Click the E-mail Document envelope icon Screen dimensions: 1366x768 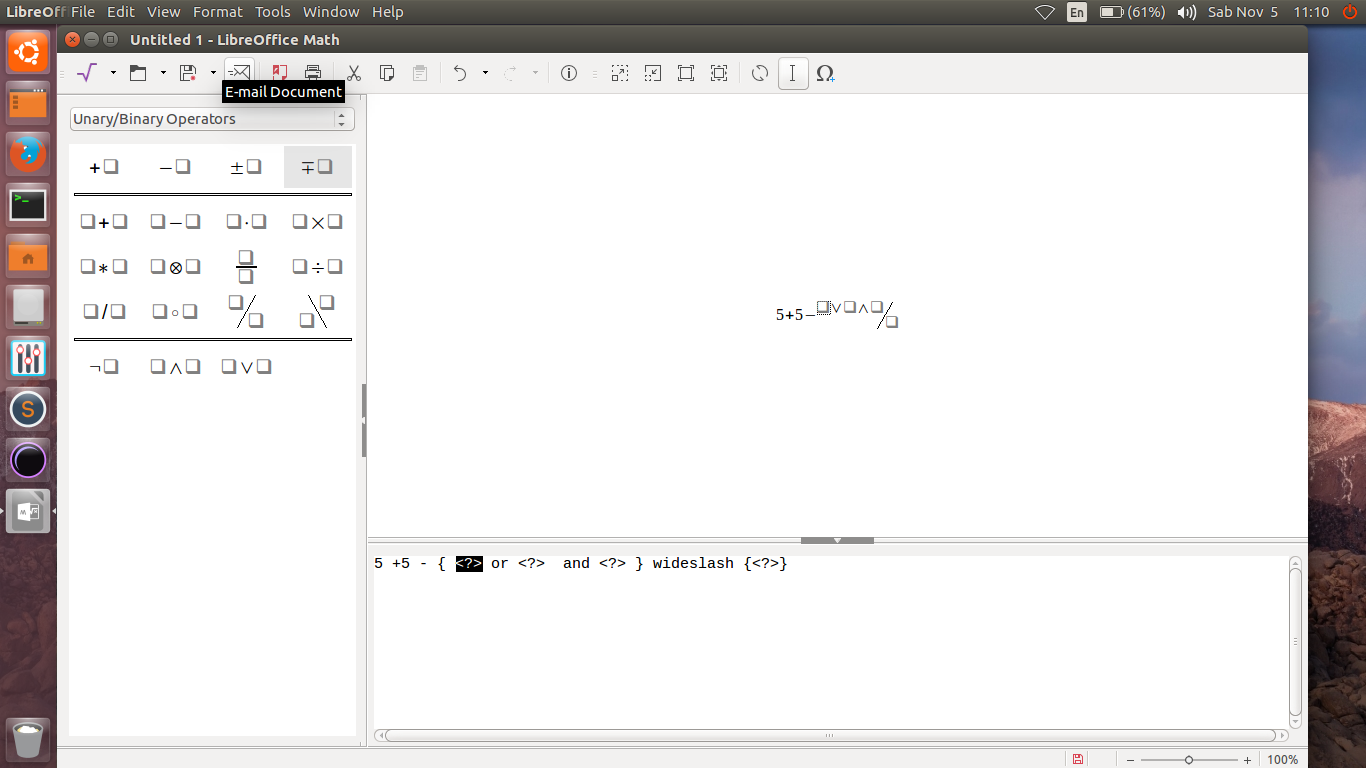pos(239,72)
